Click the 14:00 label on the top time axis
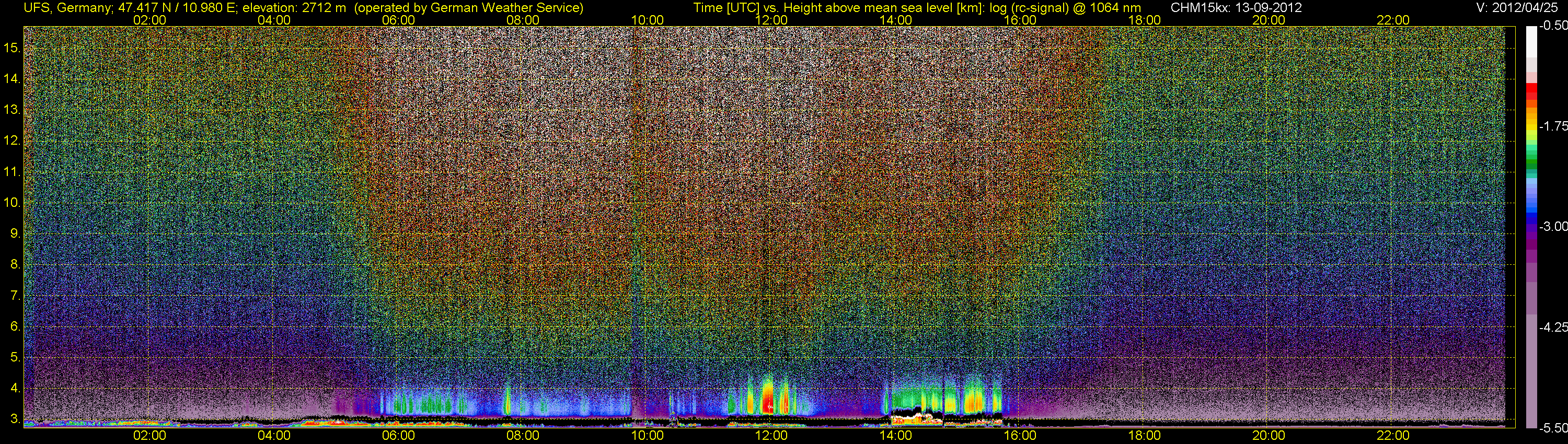 [896, 20]
